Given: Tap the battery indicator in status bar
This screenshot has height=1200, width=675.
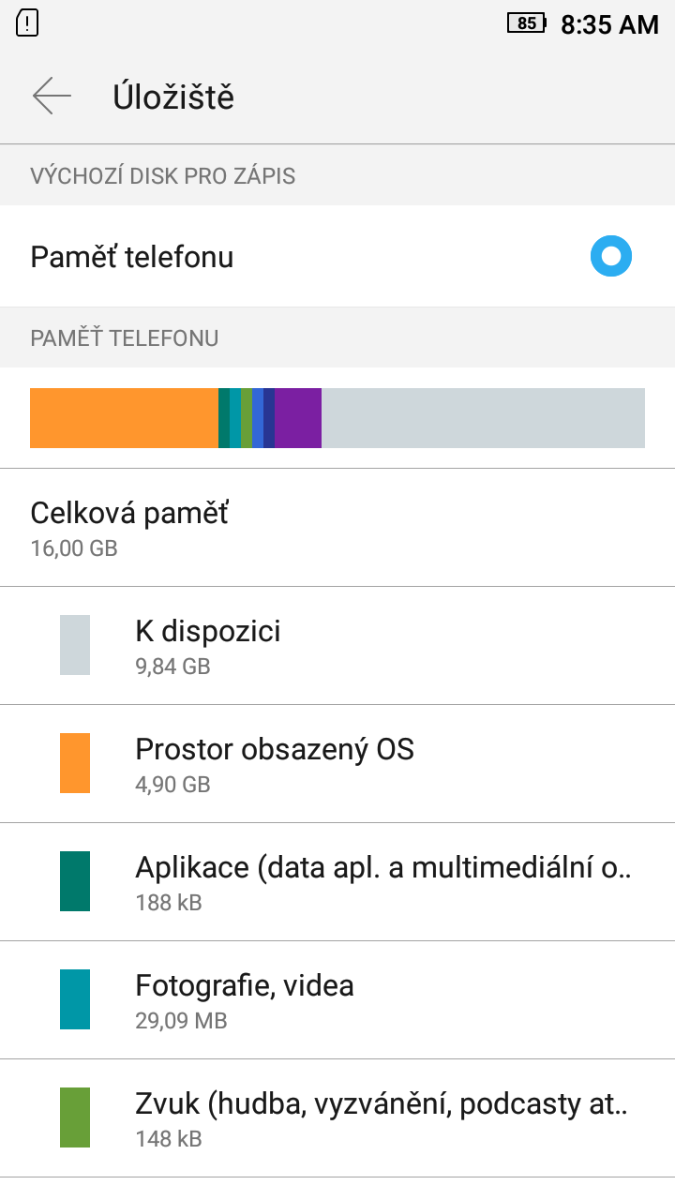Looking at the screenshot, I should click(527, 24).
